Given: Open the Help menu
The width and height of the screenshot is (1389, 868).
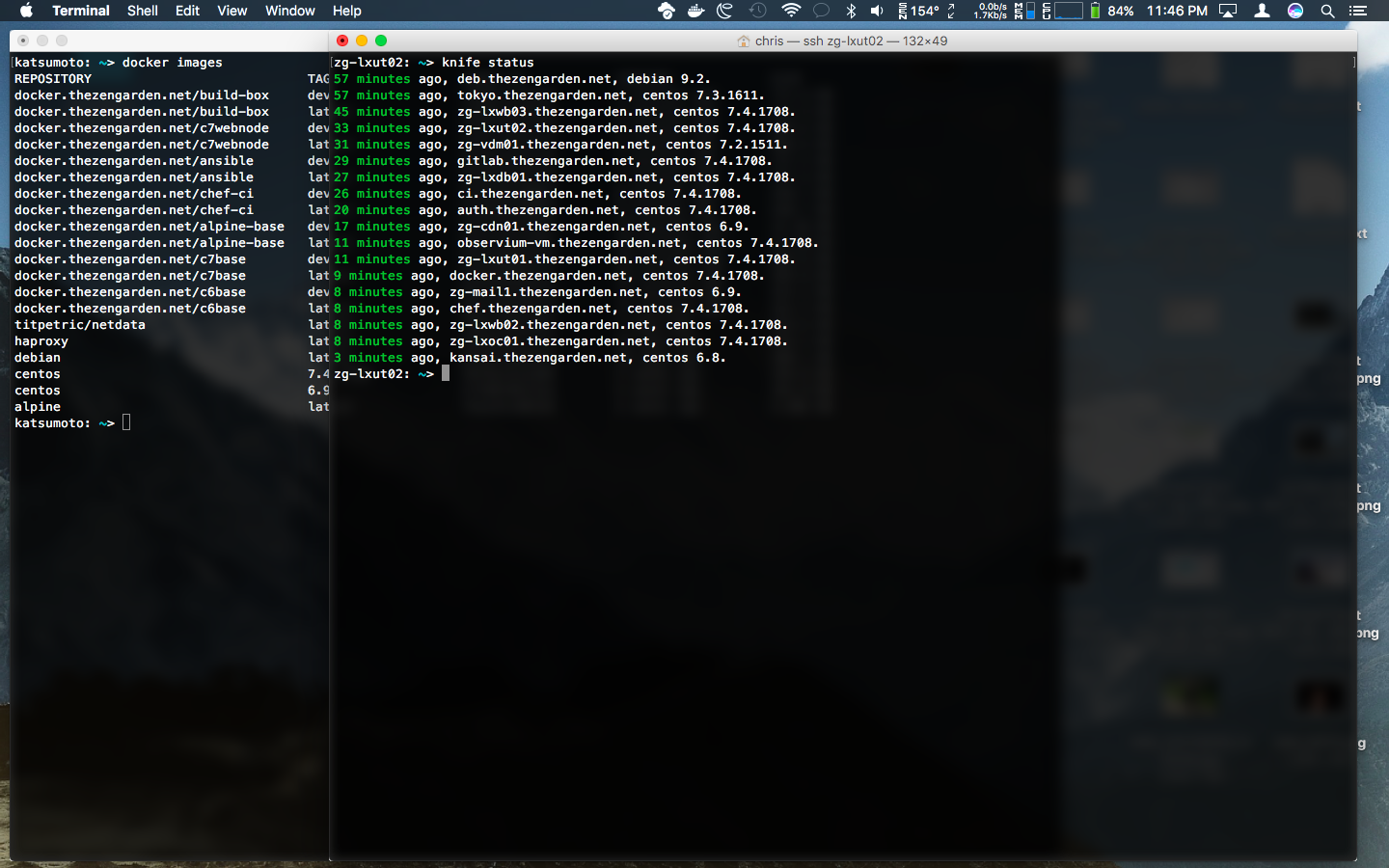Looking at the screenshot, I should pos(347,11).
